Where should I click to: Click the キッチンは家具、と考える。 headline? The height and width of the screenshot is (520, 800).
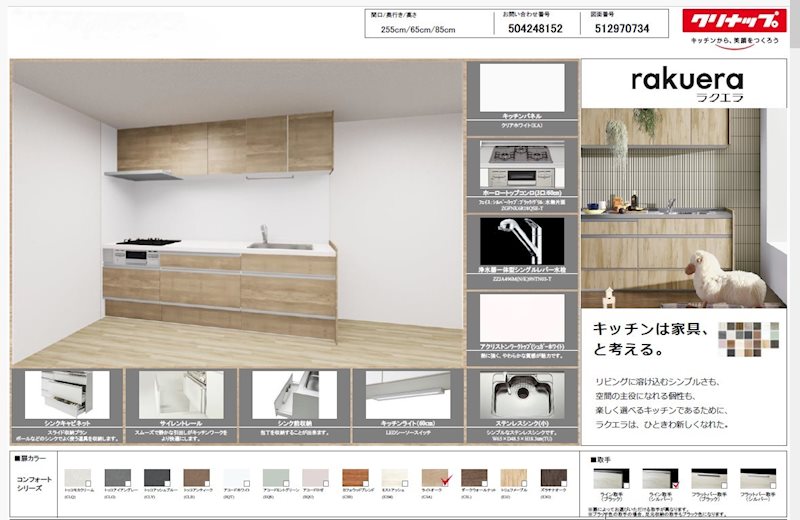pos(652,339)
